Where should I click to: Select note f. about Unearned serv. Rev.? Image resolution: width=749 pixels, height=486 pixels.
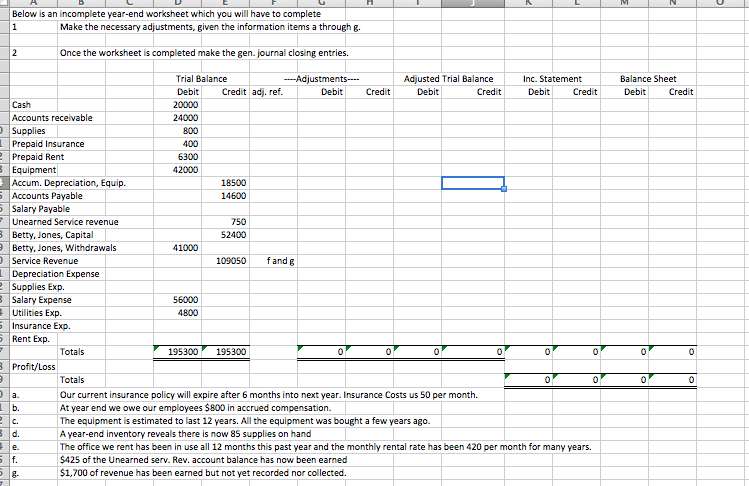203,460
